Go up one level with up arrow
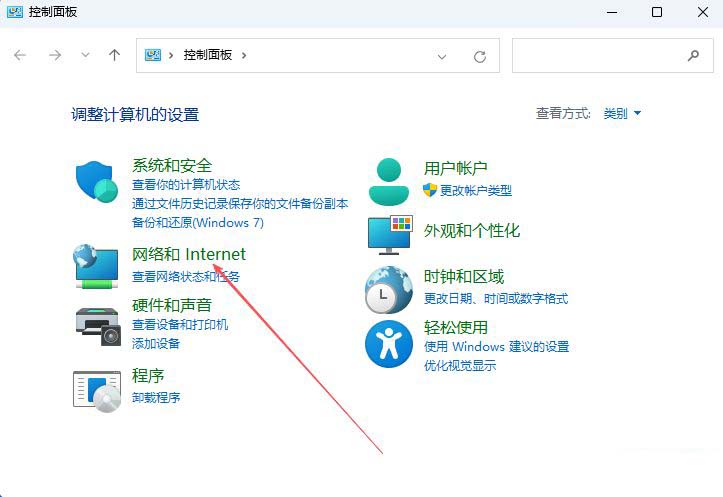The height and width of the screenshot is (497, 723). point(114,55)
